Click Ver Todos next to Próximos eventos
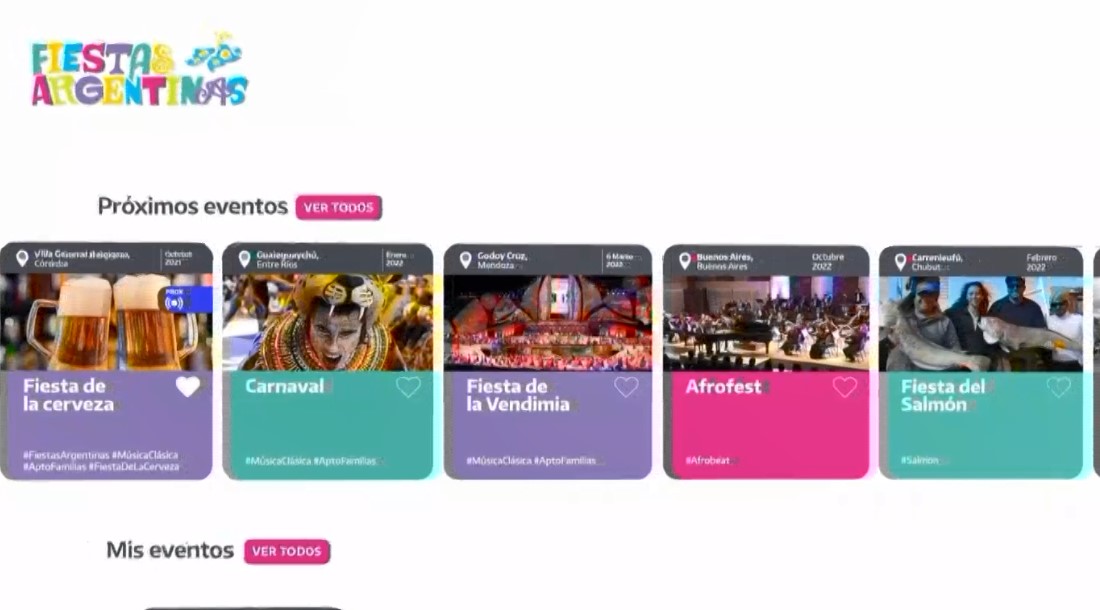 click(339, 208)
